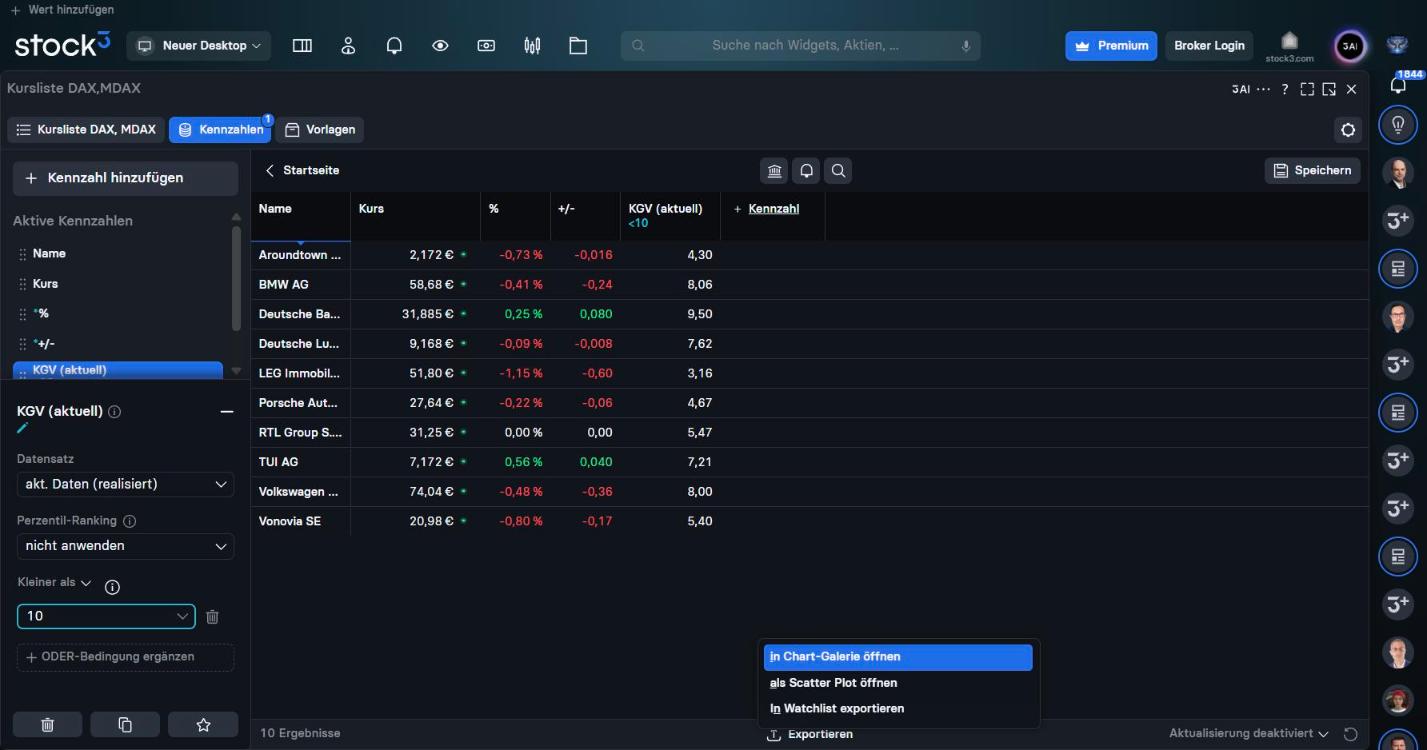Click Wert hinzufügen at top left
This screenshot has width=1427, height=750.
tap(61, 10)
